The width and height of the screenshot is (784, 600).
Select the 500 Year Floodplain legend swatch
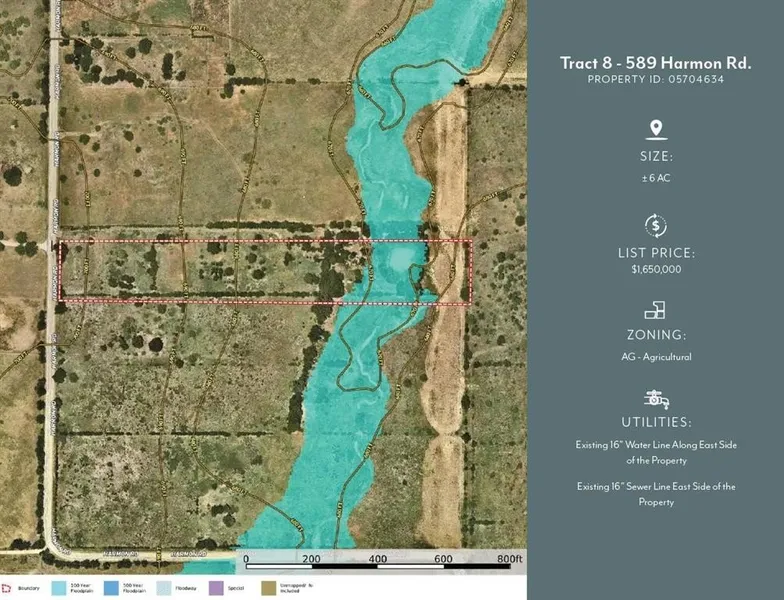tap(111, 590)
